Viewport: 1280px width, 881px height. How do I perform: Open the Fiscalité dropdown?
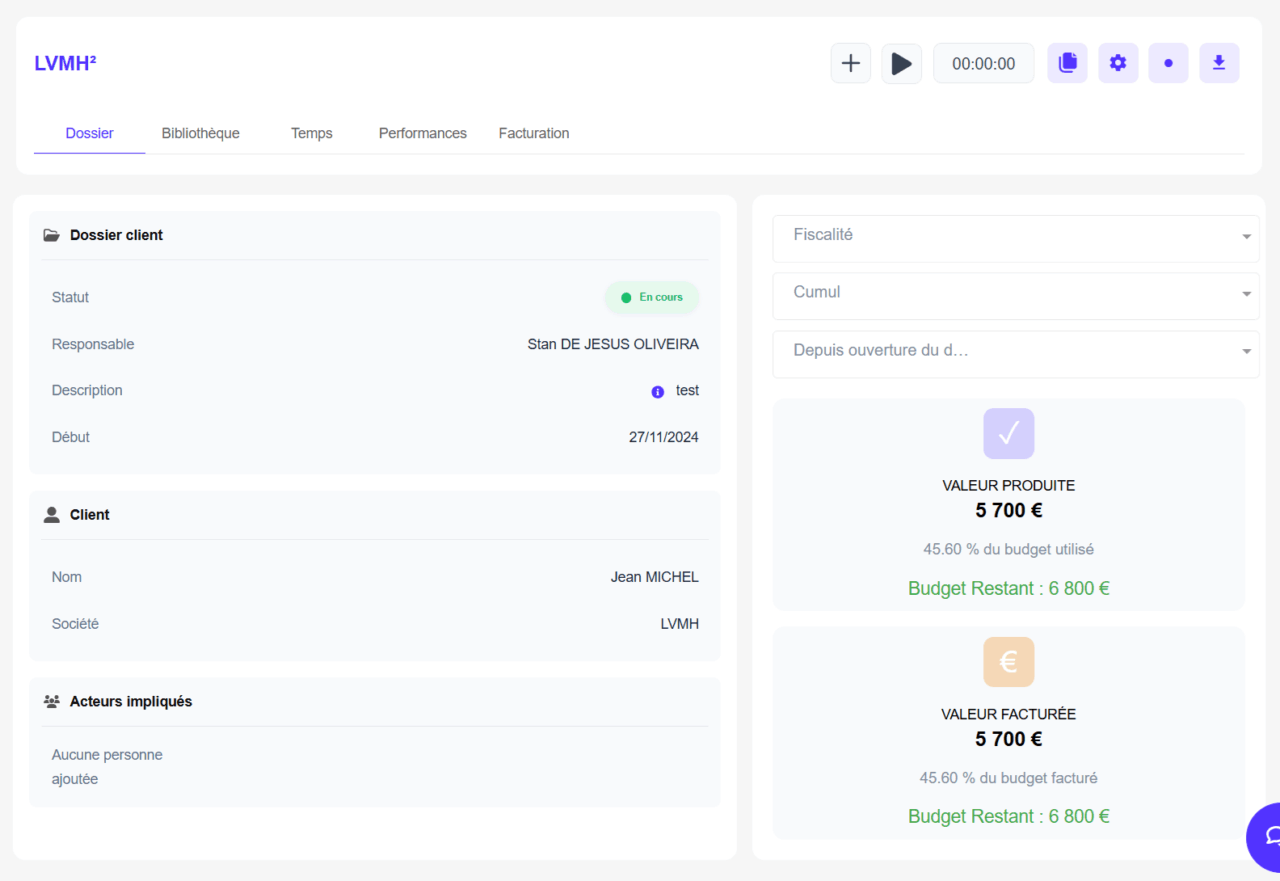1016,238
